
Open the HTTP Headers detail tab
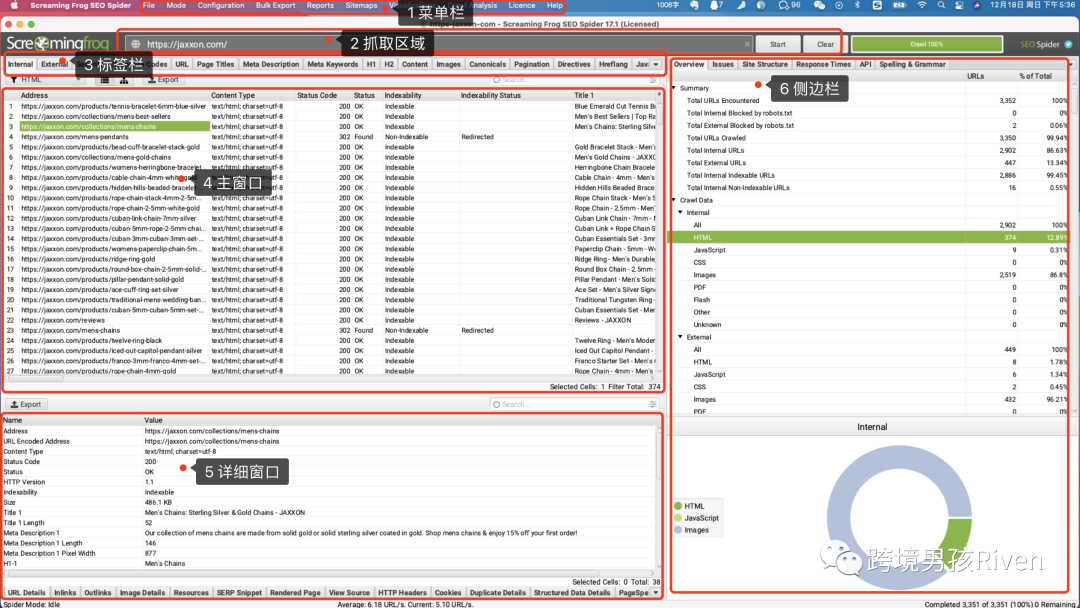pos(402,592)
